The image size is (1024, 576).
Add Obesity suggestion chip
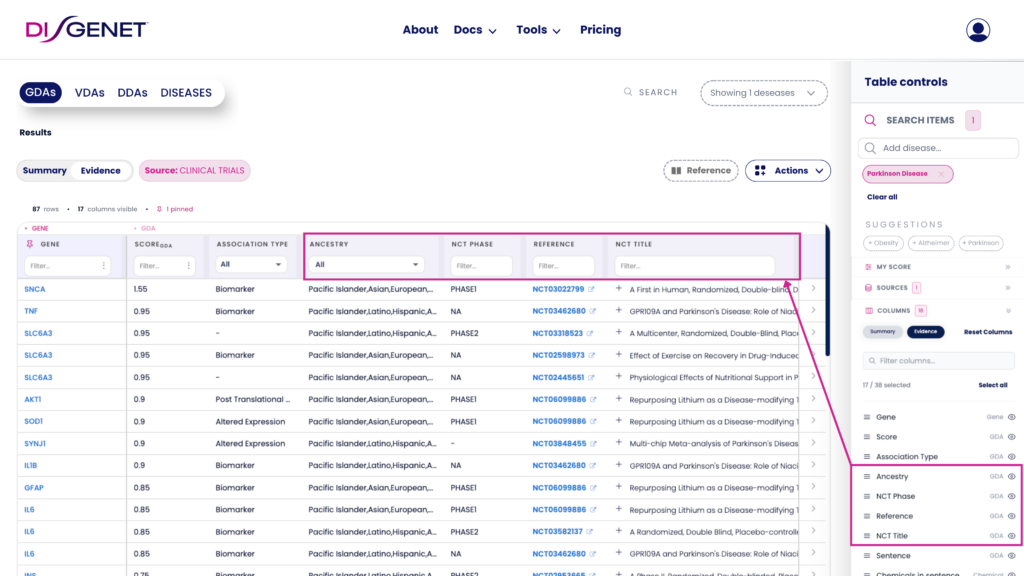click(x=883, y=243)
